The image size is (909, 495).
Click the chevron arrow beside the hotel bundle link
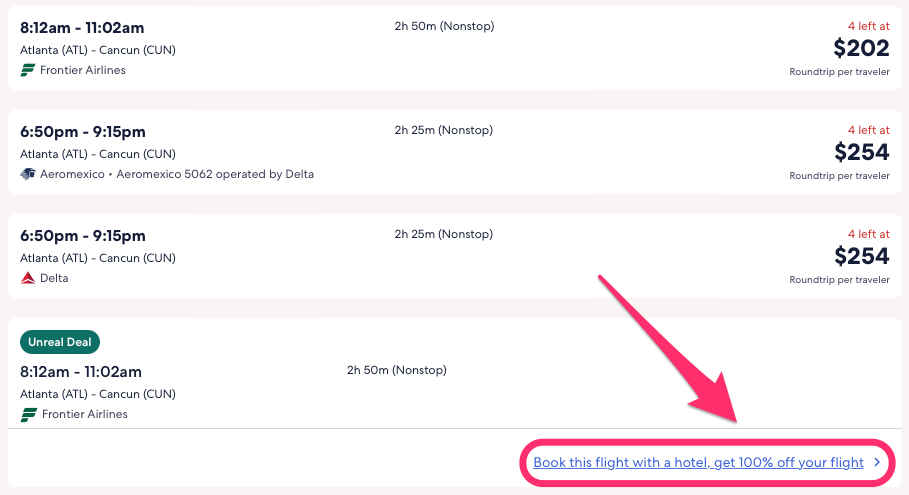point(877,463)
